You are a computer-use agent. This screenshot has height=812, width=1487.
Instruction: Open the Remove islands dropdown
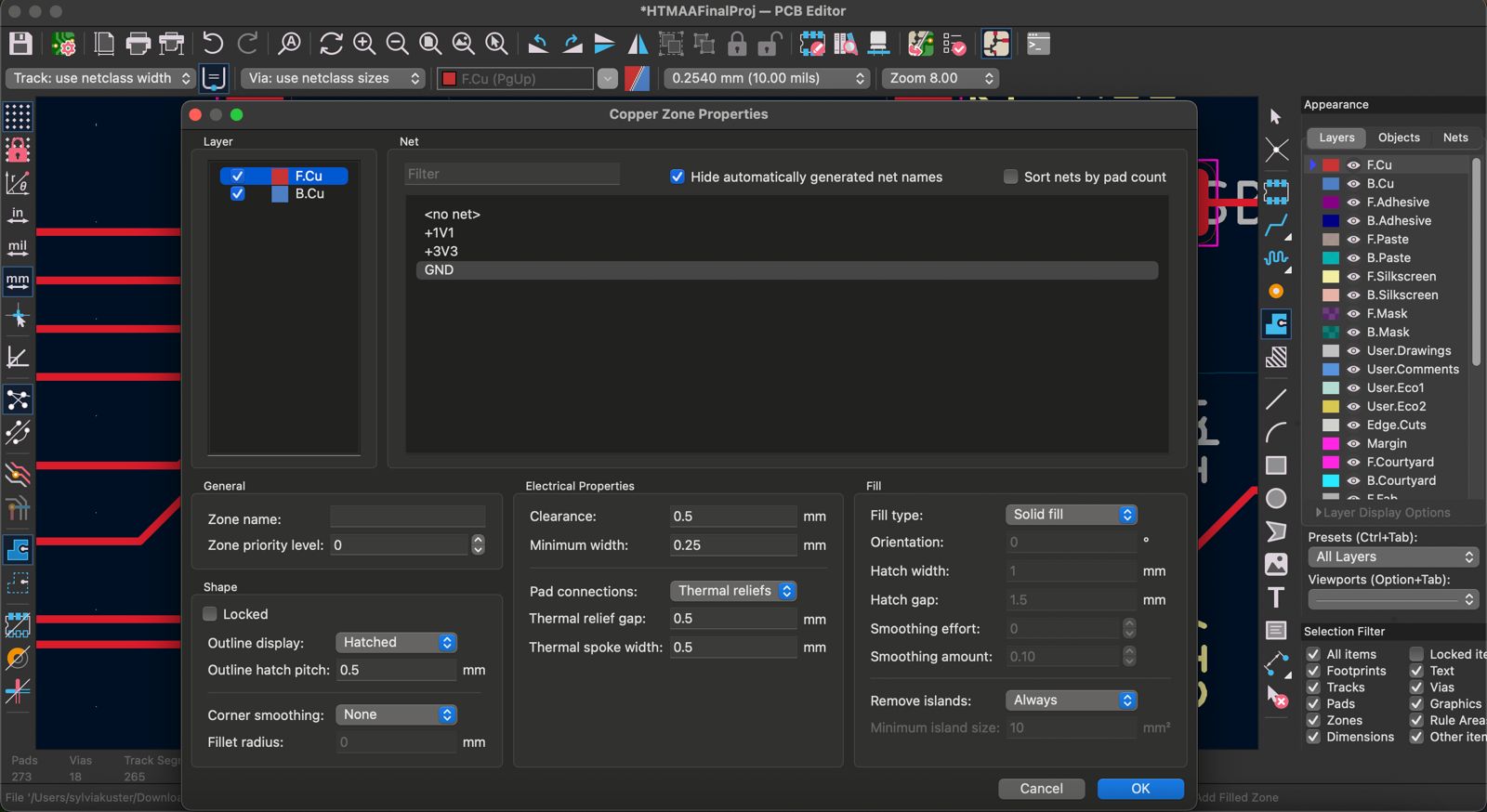click(x=1071, y=701)
